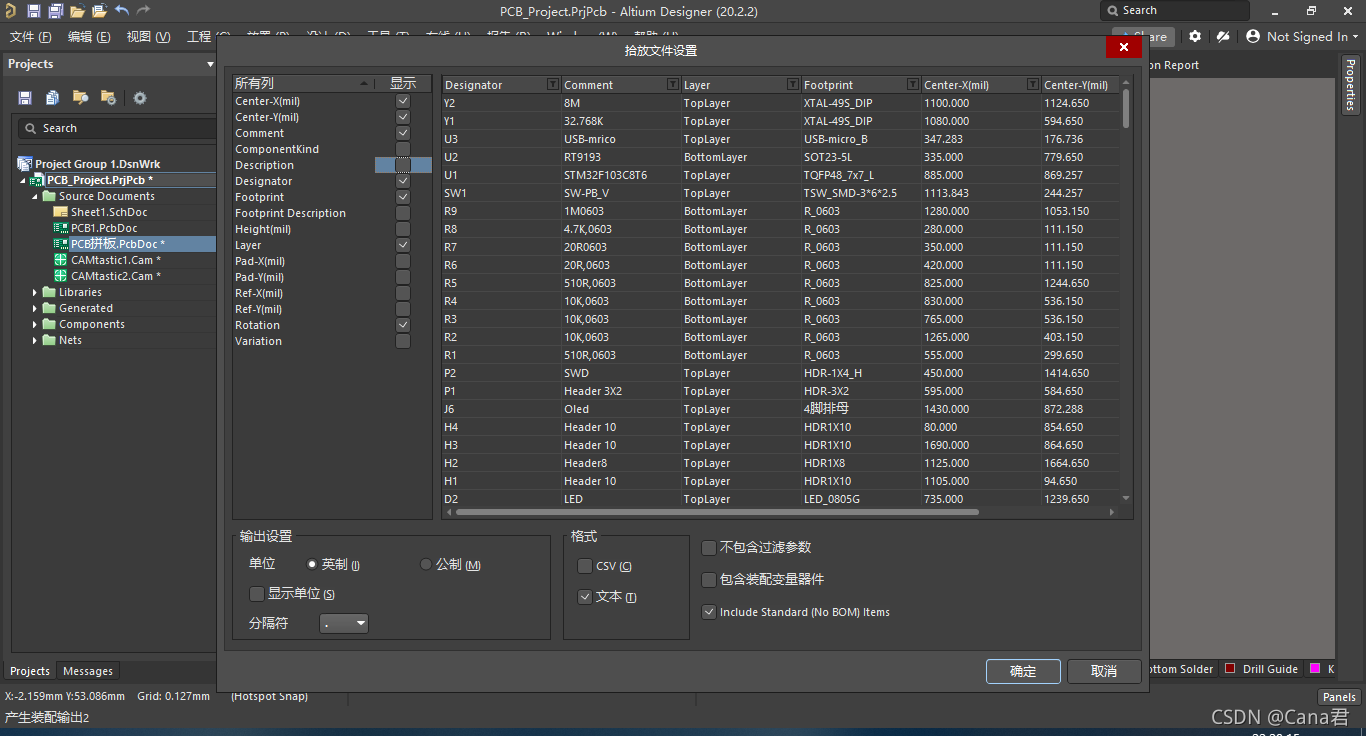Image resolution: width=1366 pixels, height=736 pixels.
Task: Click the Projects panel save icon
Action: coord(25,98)
